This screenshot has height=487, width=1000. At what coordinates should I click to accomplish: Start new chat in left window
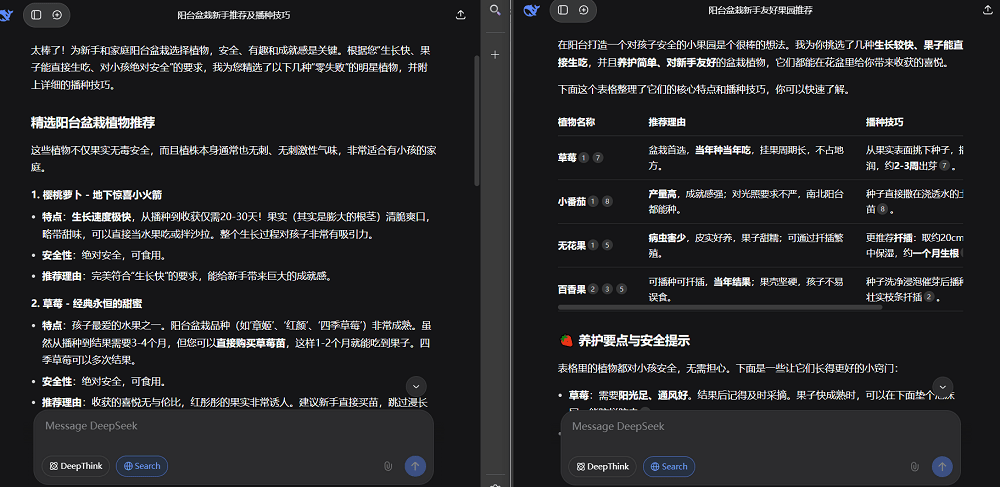[x=57, y=15]
